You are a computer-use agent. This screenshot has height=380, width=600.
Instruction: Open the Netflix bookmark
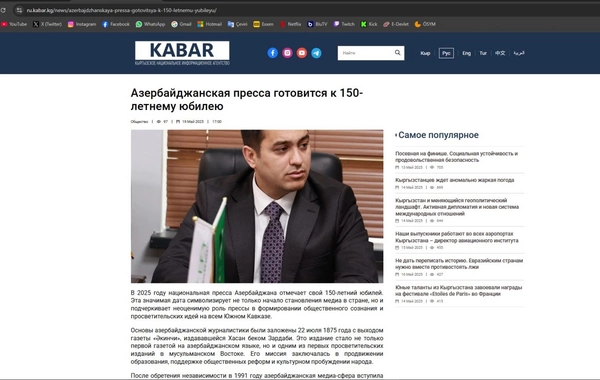click(x=290, y=24)
